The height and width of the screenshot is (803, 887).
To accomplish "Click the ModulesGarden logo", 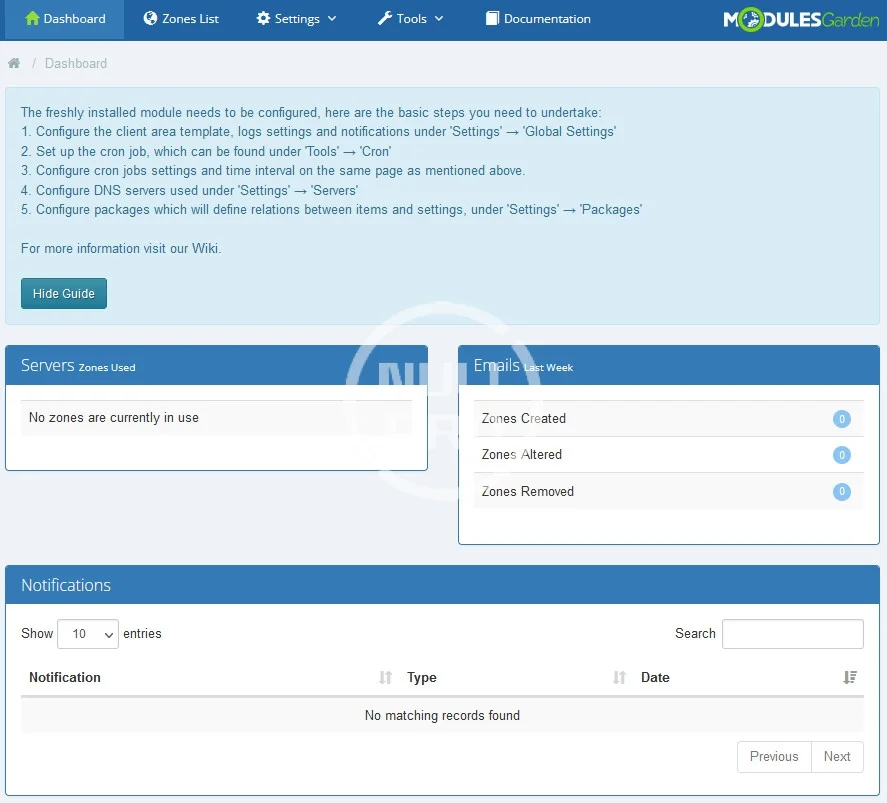I will tap(800, 19).
